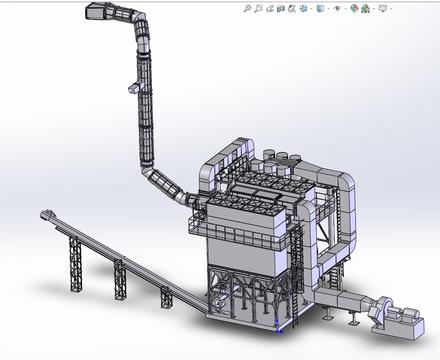Click the View Orientation cube icon

click(x=303, y=9)
